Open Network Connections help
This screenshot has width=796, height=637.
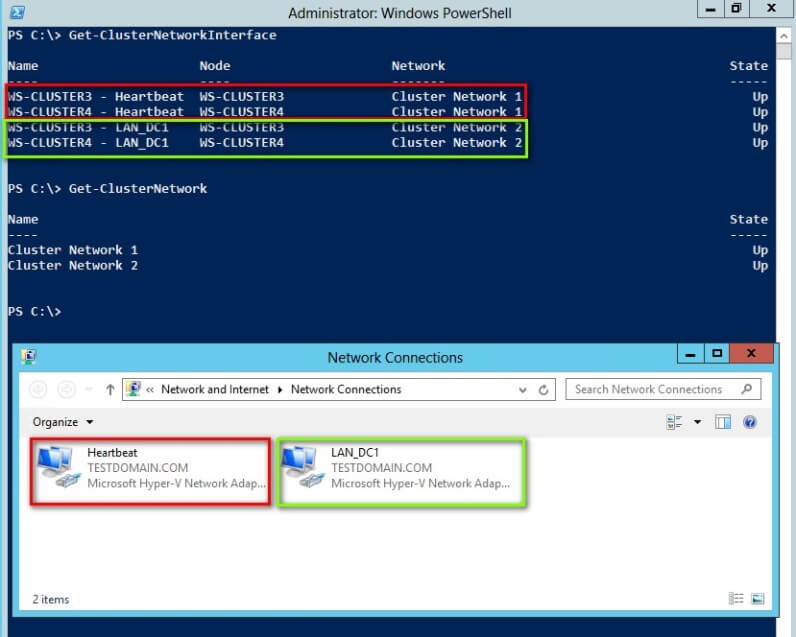coord(750,422)
